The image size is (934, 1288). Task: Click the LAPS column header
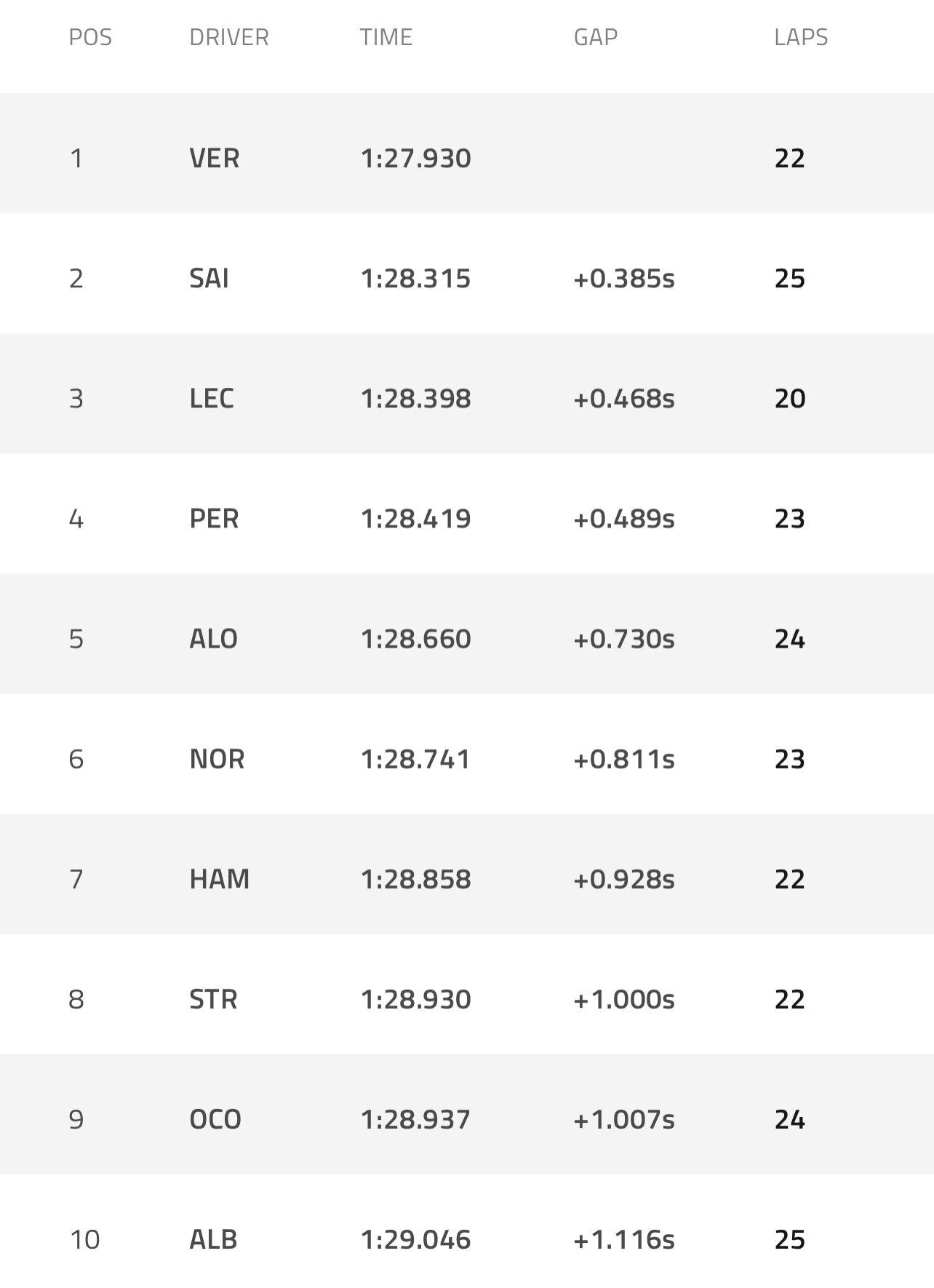pyautogui.click(x=800, y=37)
